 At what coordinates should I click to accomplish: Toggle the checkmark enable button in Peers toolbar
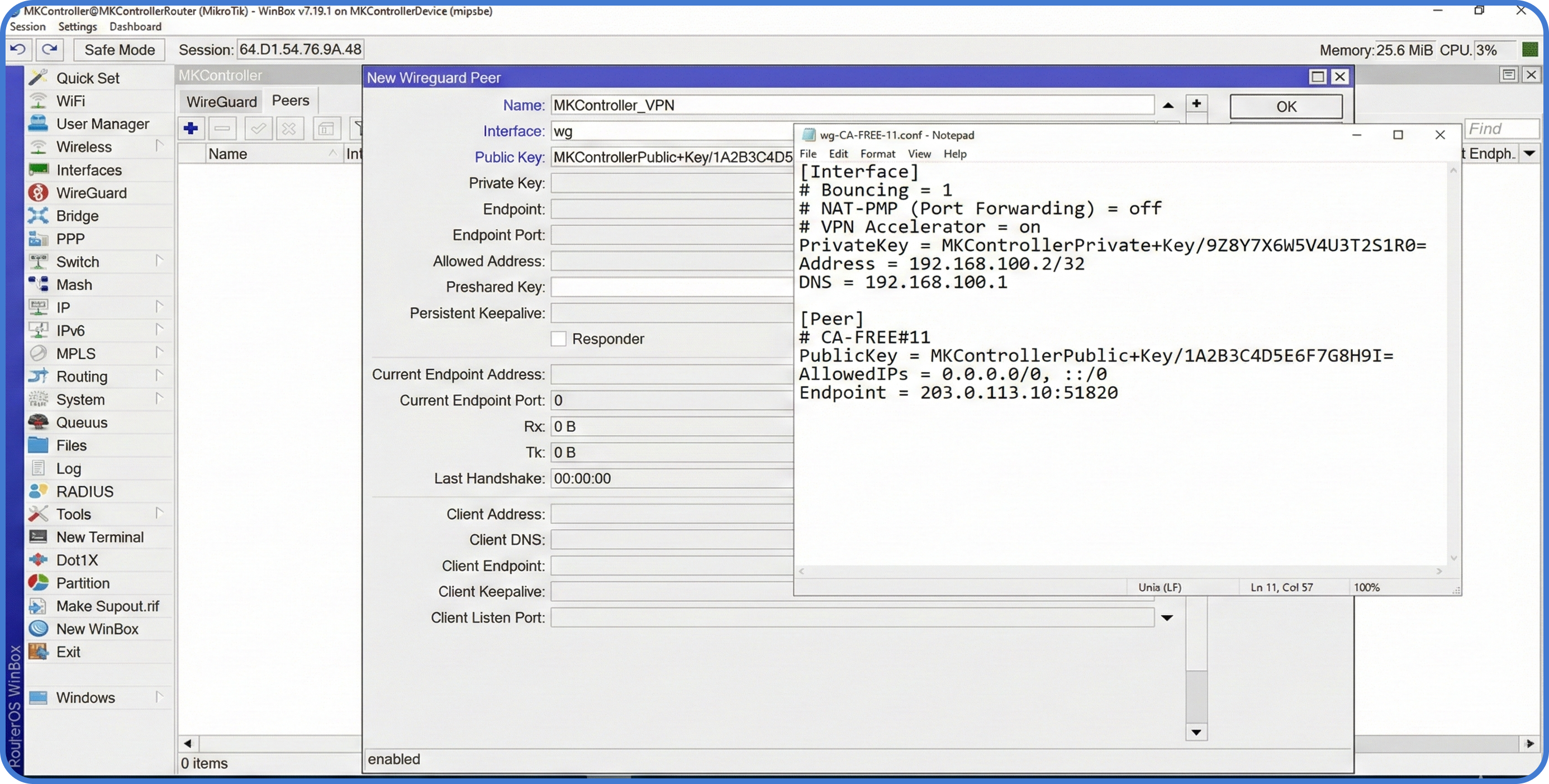258,128
